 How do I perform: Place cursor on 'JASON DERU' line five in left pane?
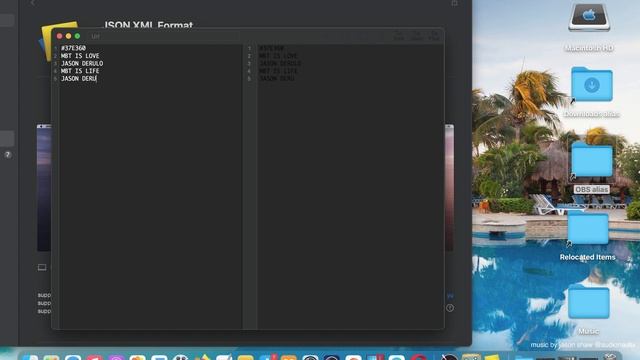[x=79, y=78]
